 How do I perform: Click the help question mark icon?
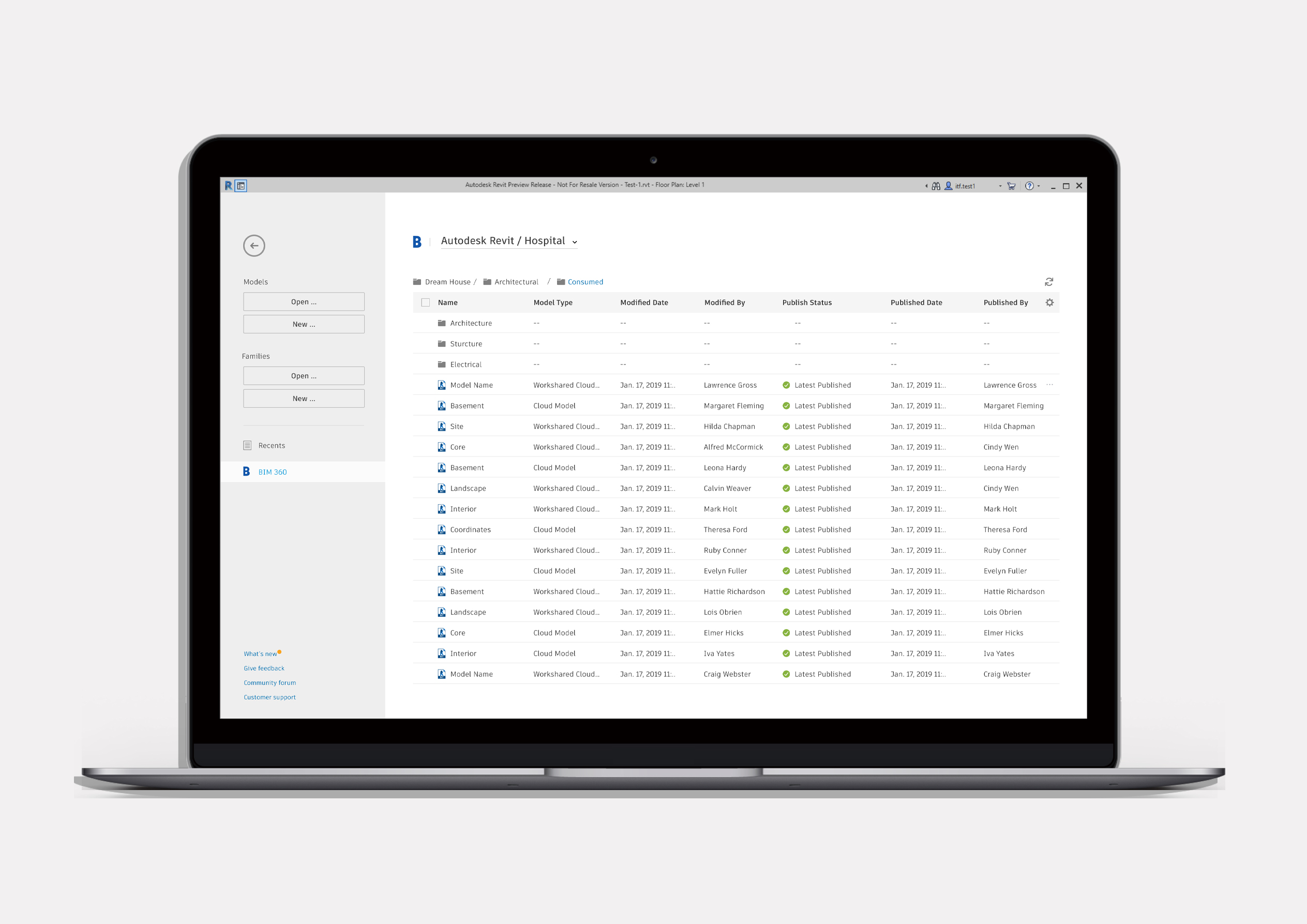coord(1029,186)
